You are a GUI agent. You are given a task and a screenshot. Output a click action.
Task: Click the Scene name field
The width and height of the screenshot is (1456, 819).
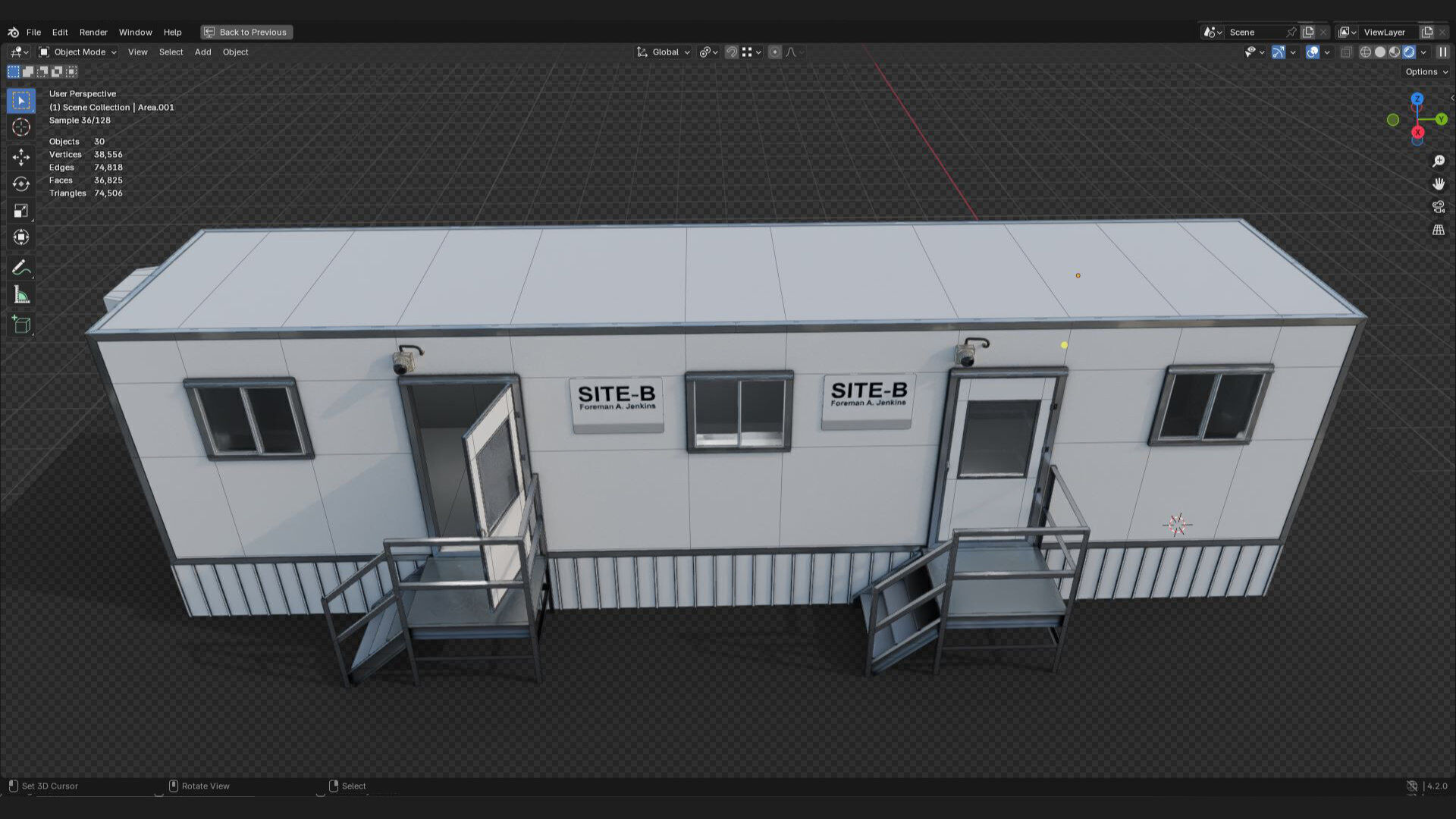[1255, 33]
